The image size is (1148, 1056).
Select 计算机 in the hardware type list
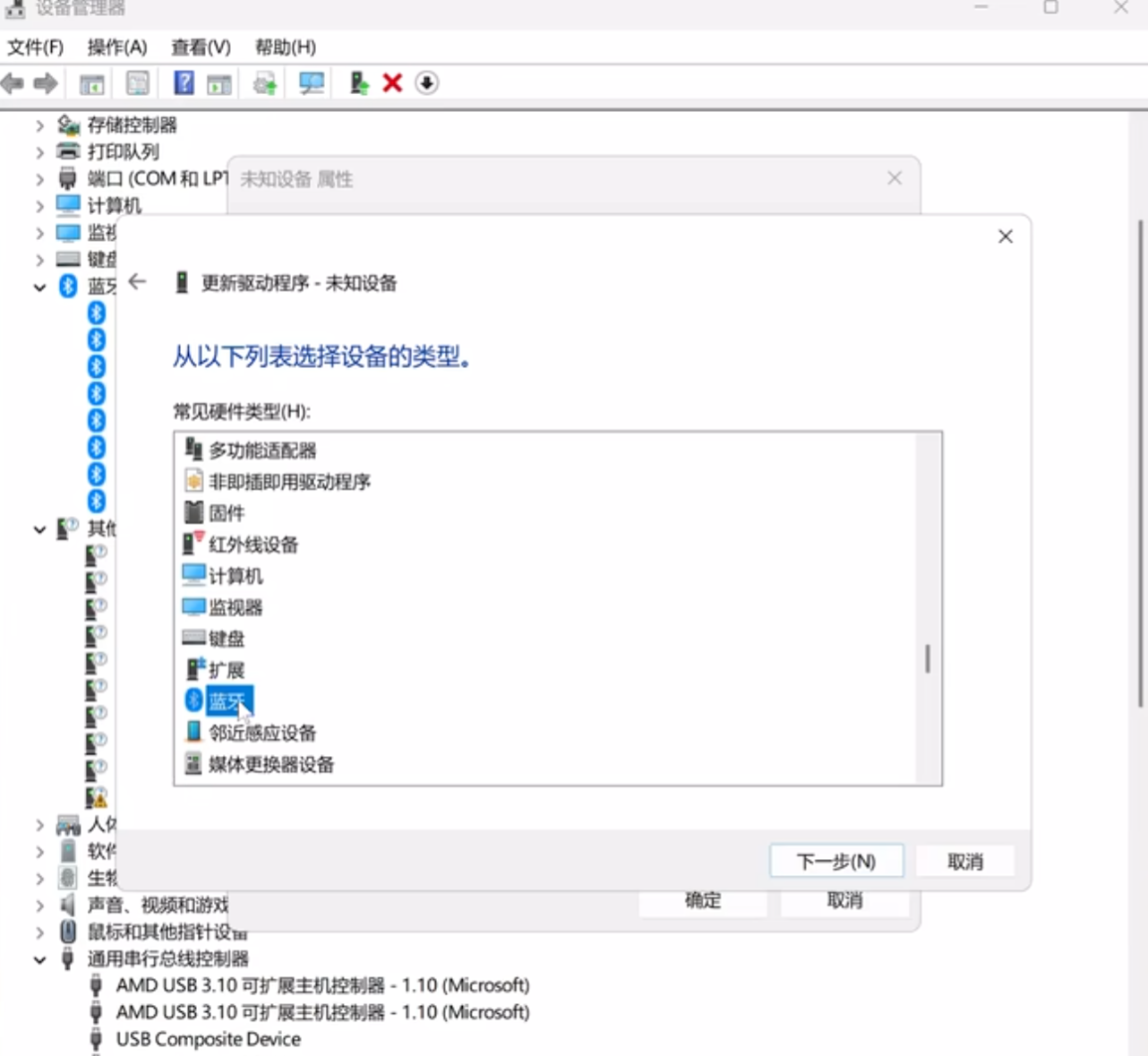click(236, 576)
